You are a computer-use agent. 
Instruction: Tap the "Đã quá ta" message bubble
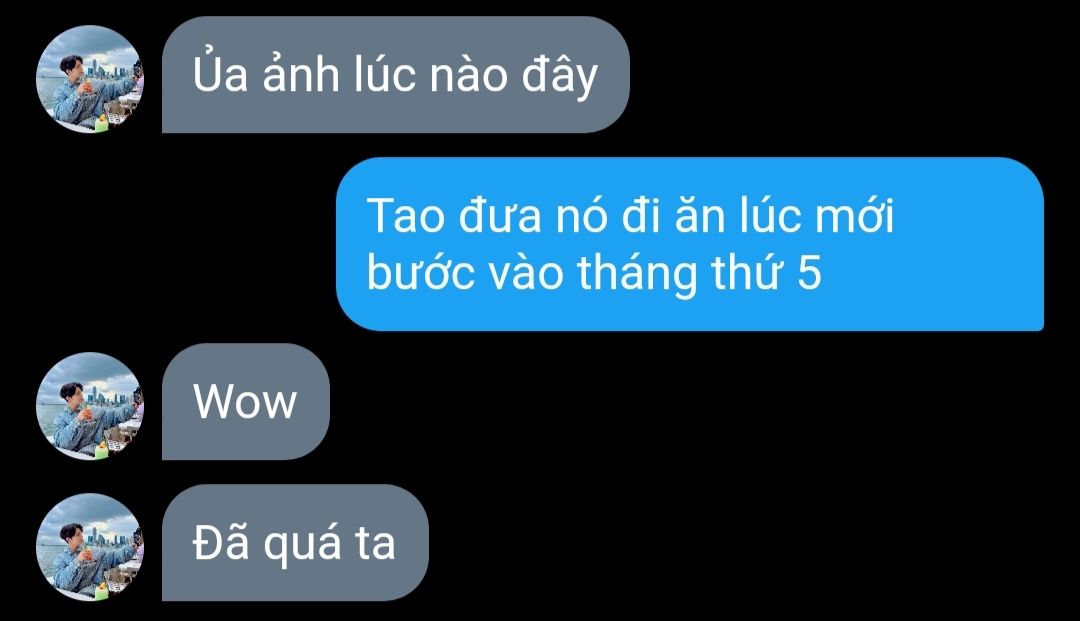(295, 543)
